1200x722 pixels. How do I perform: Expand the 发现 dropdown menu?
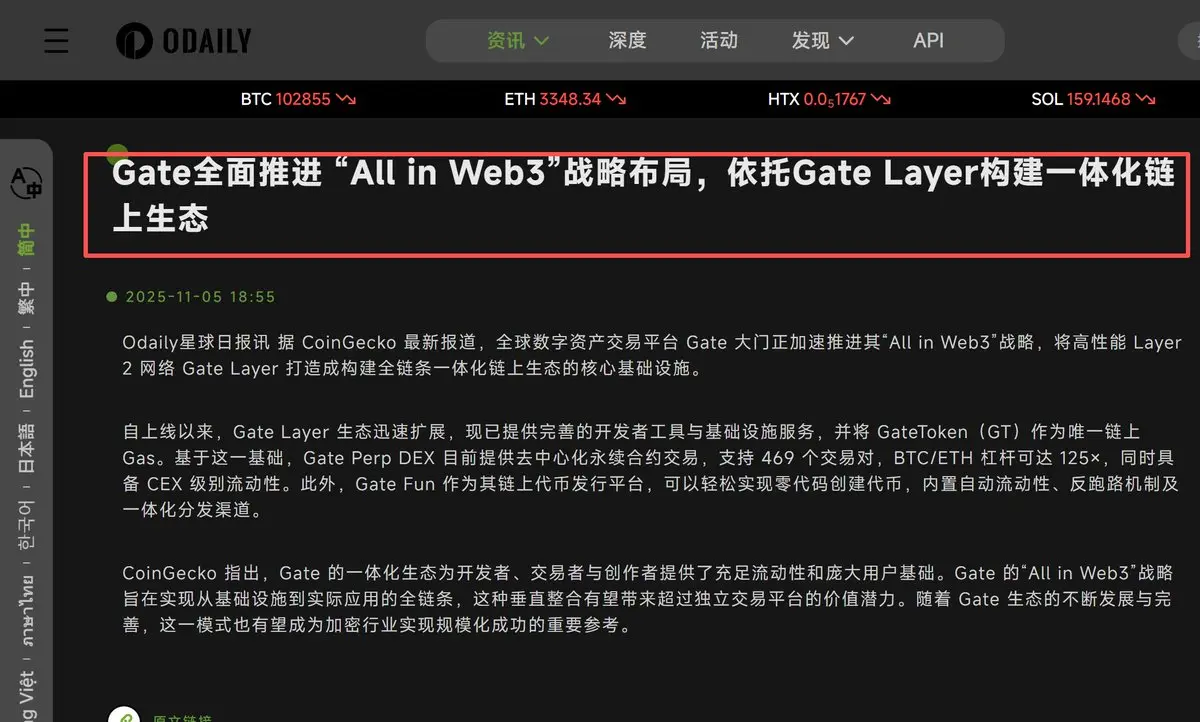coord(823,41)
